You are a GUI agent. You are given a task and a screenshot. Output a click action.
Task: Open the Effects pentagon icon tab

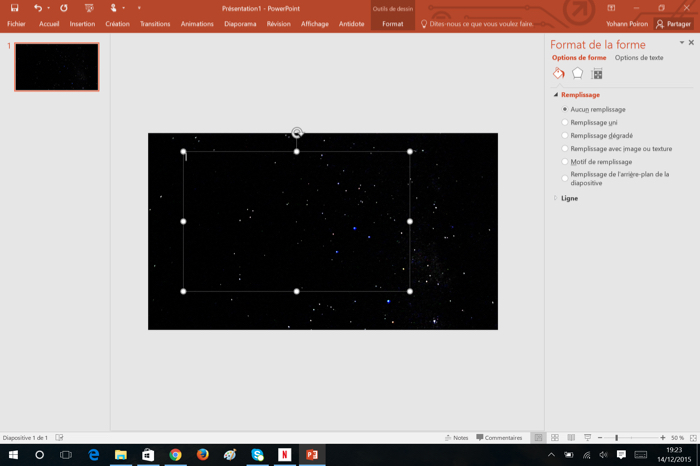click(578, 74)
